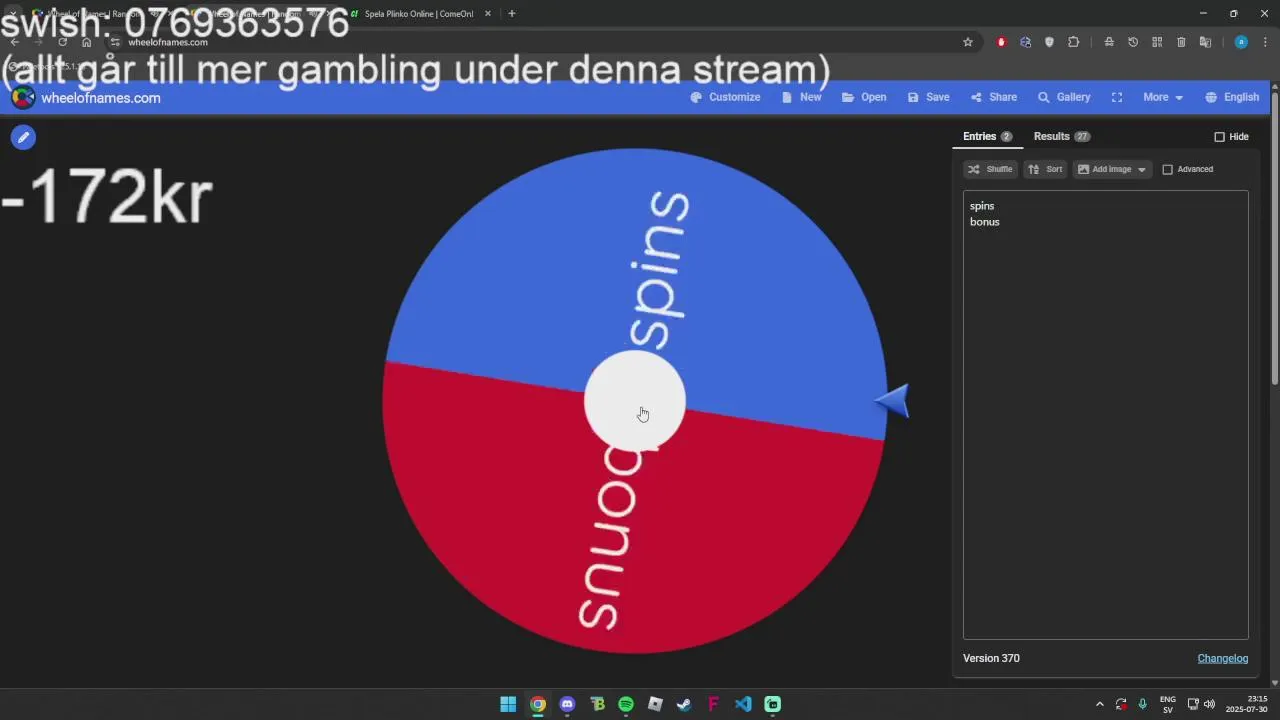Click the microphone icon in system tray
Viewport: 1280px width, 720px height.
1142,704
